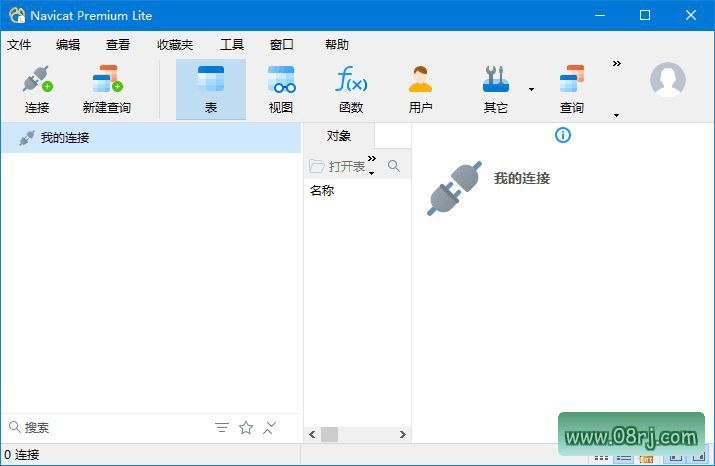Image resolution: width=715 pixels, height=466 pixels.
Task: Open the toolbar overflow dropdown arrow below chevron
Action: (x=617, y=115)
